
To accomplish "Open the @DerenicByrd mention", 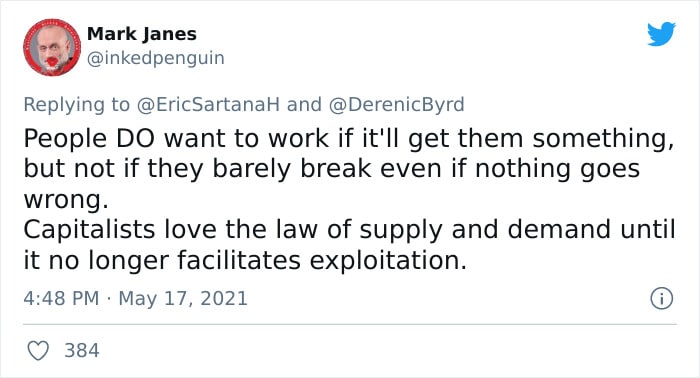I will pyautogui.click(x=396, y=104).
